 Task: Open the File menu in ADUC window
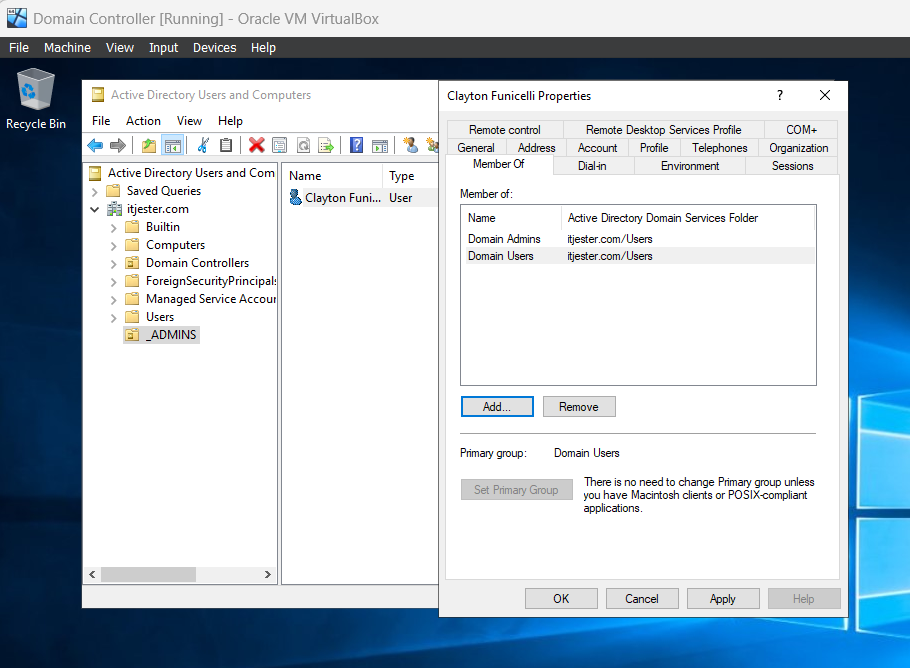[101, 121]
